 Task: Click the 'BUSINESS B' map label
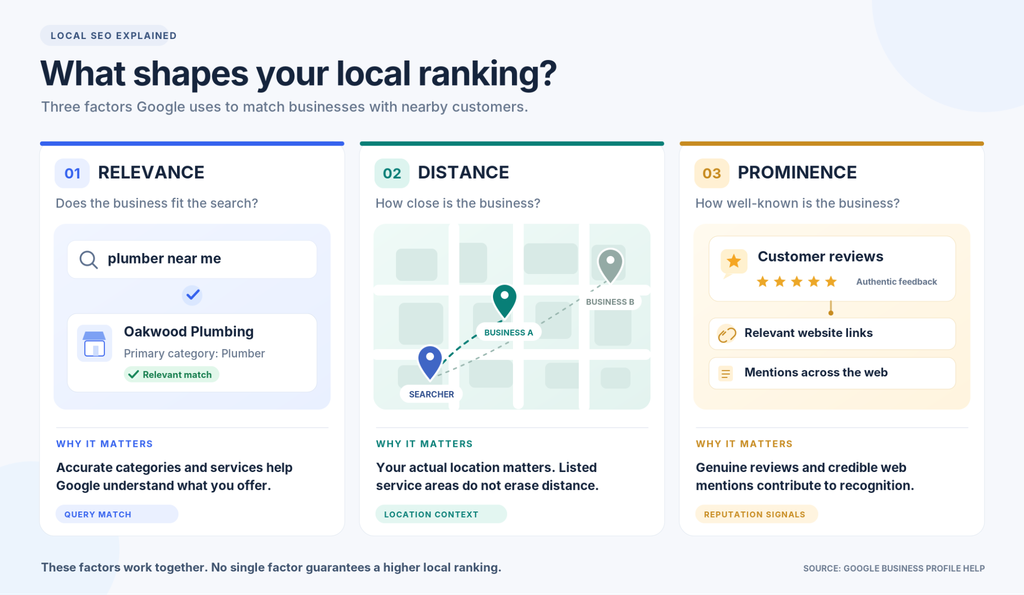click(x=610, y=302)
